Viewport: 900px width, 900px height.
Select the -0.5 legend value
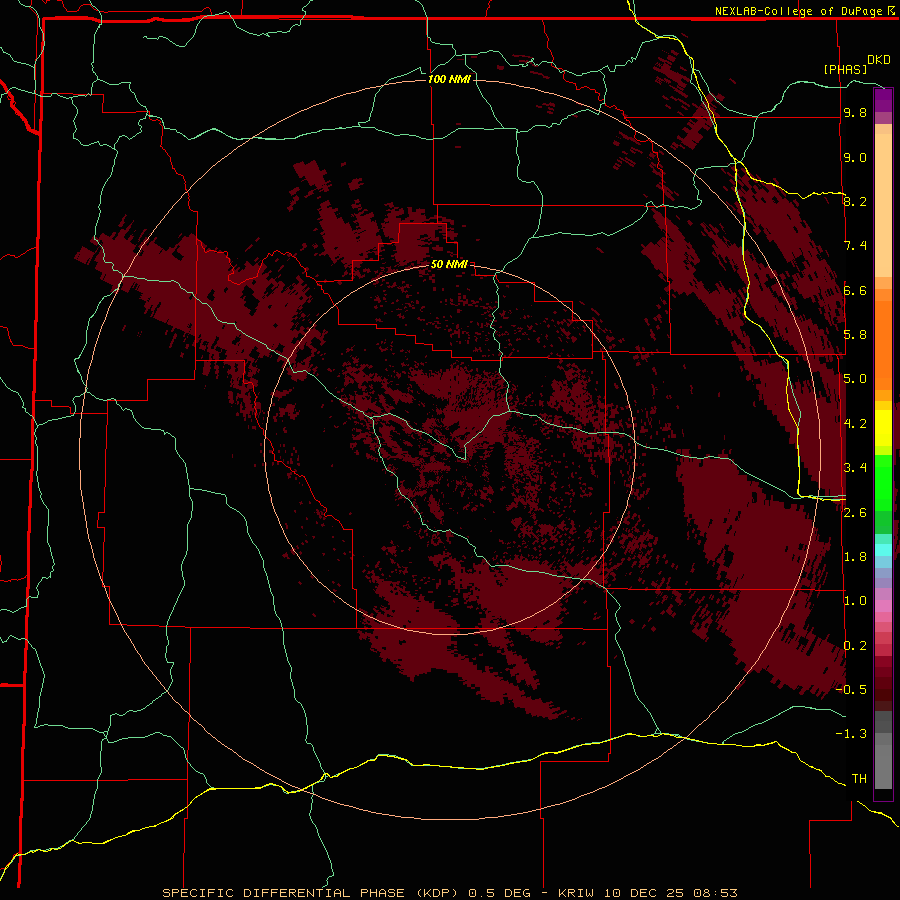coord(851,690)
